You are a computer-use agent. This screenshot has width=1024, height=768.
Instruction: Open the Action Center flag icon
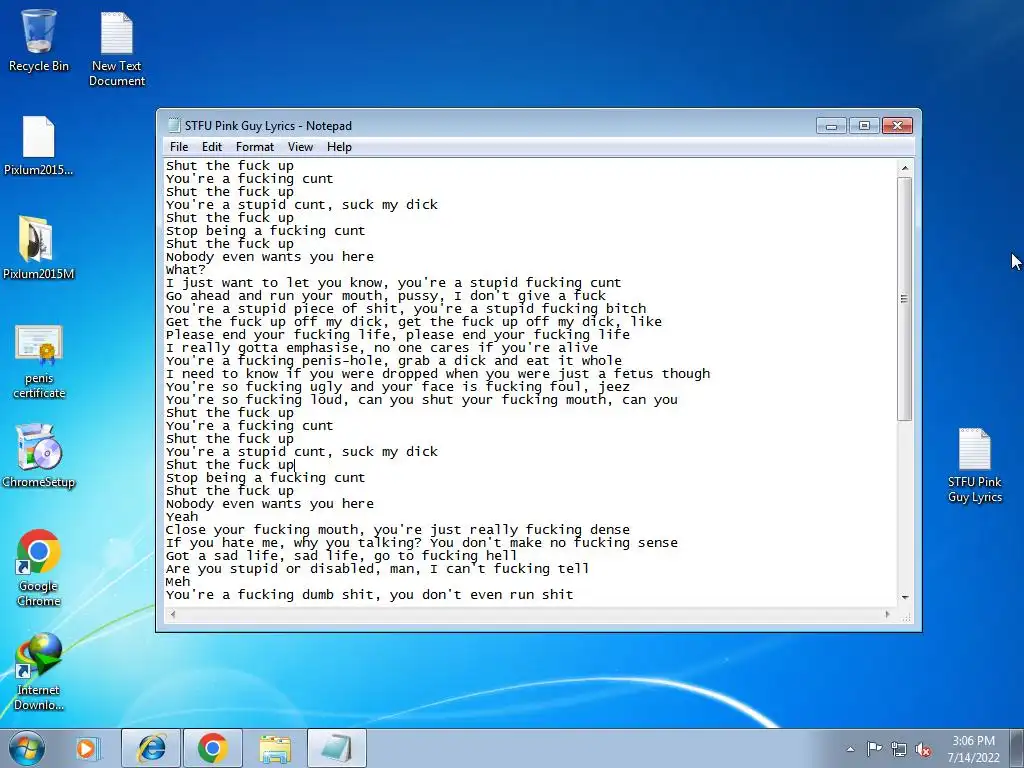pyautogui.click(x=874, y=749)
